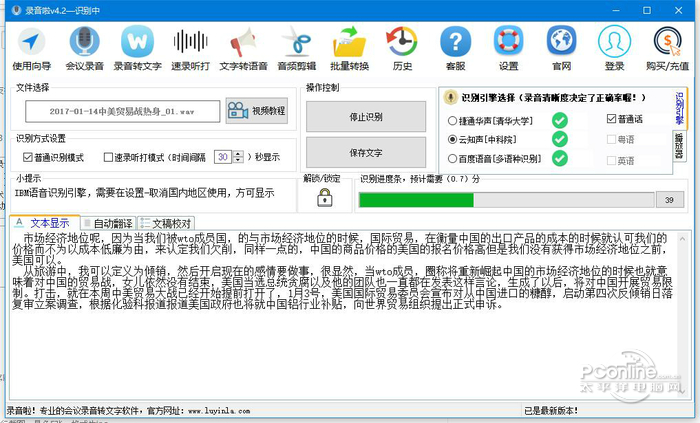Open 速录听打 waveform tool

190,48
